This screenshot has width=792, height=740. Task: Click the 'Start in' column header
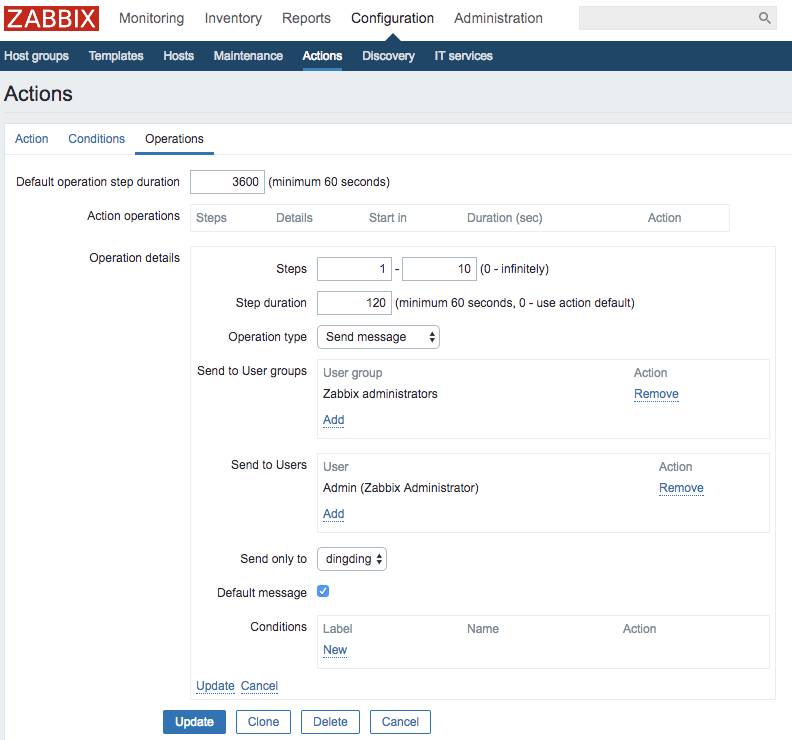click(387, 218)
